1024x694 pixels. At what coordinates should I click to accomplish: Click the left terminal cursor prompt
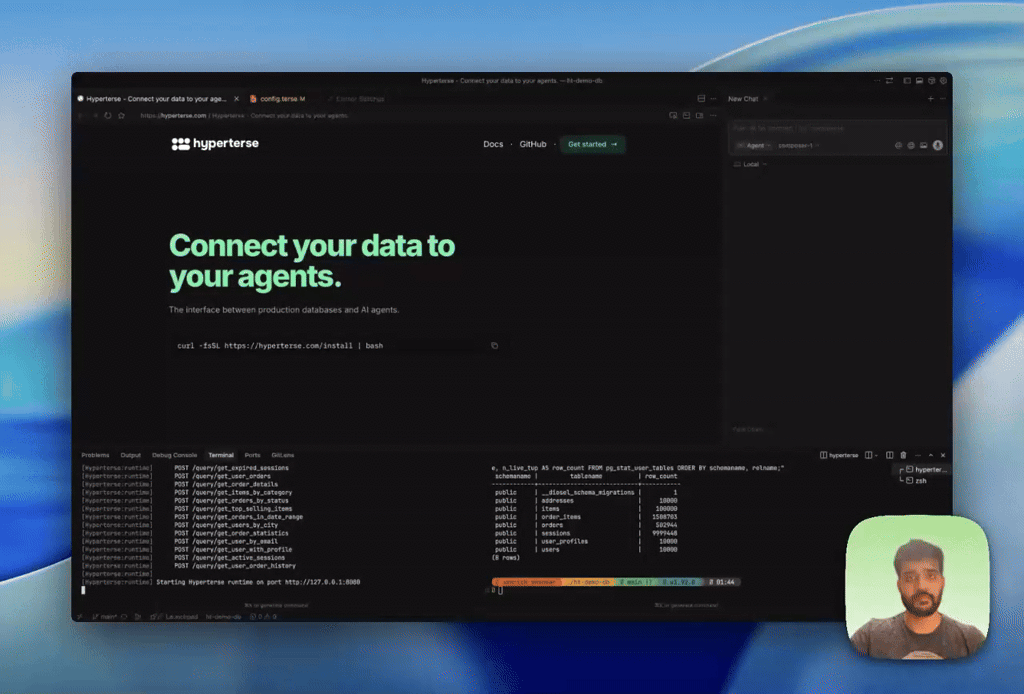point(83,590)
